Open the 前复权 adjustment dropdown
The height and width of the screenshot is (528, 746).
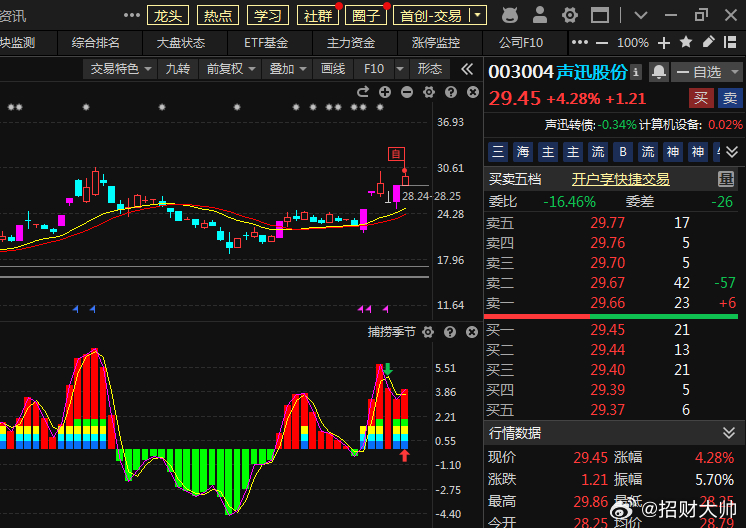(x=229, y=69)
